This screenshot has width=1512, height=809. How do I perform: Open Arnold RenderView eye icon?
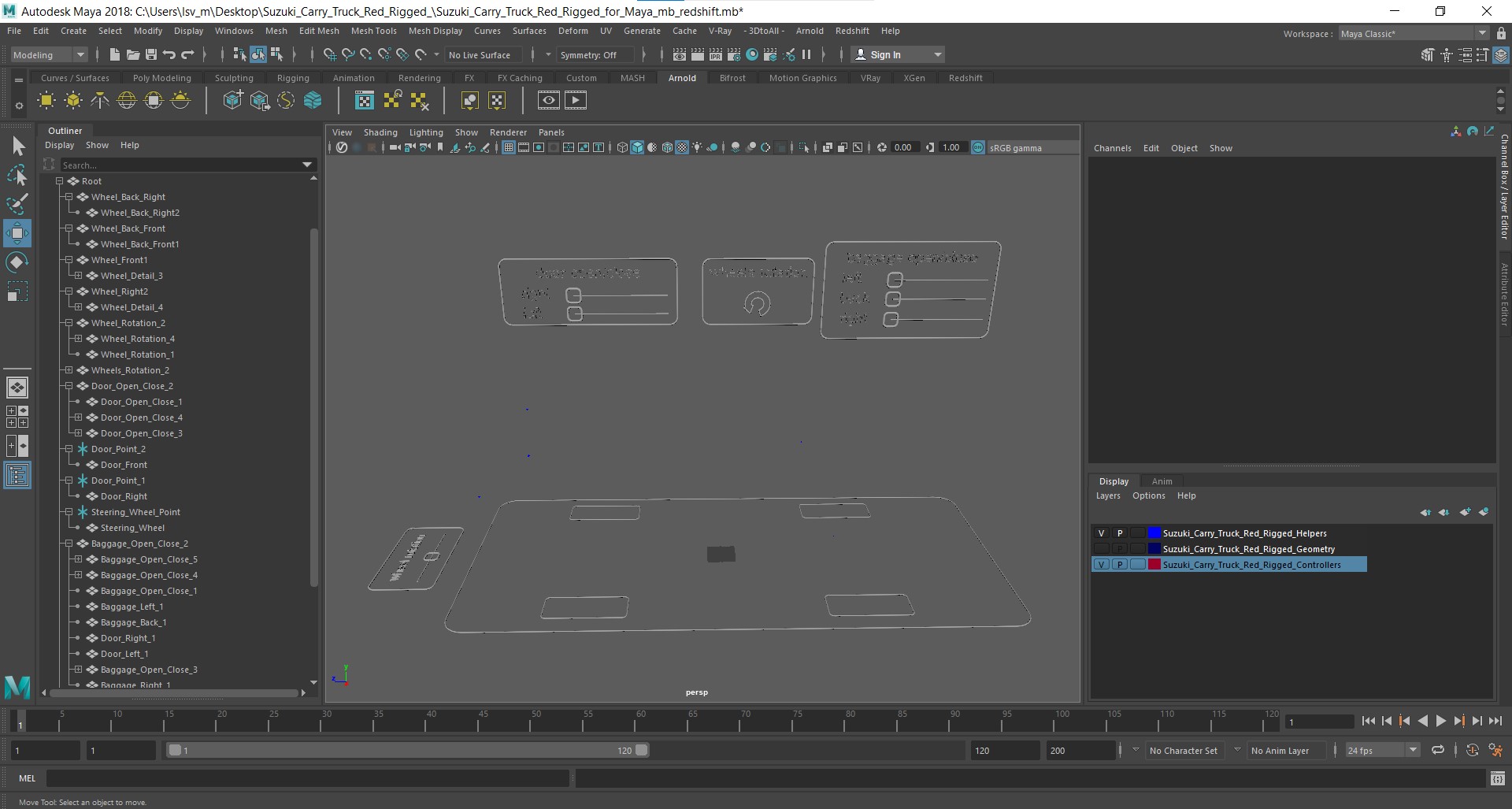coord(549,100)
